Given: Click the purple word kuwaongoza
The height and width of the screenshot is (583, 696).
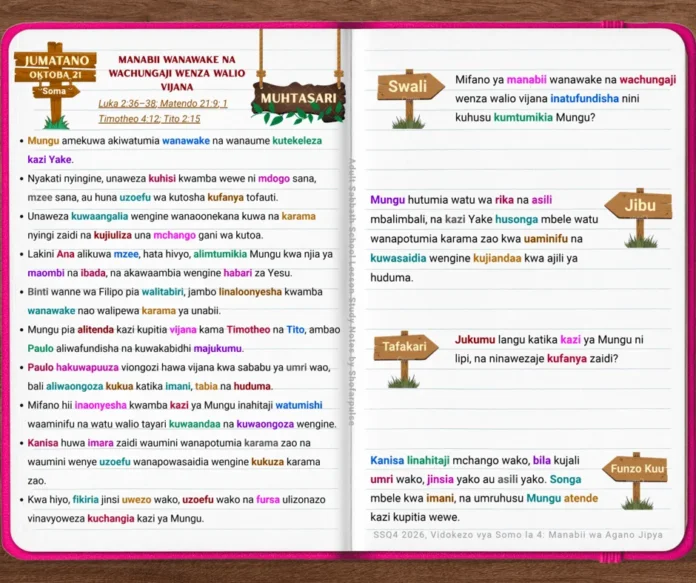Looking at the screenshot, I should 265,424.
